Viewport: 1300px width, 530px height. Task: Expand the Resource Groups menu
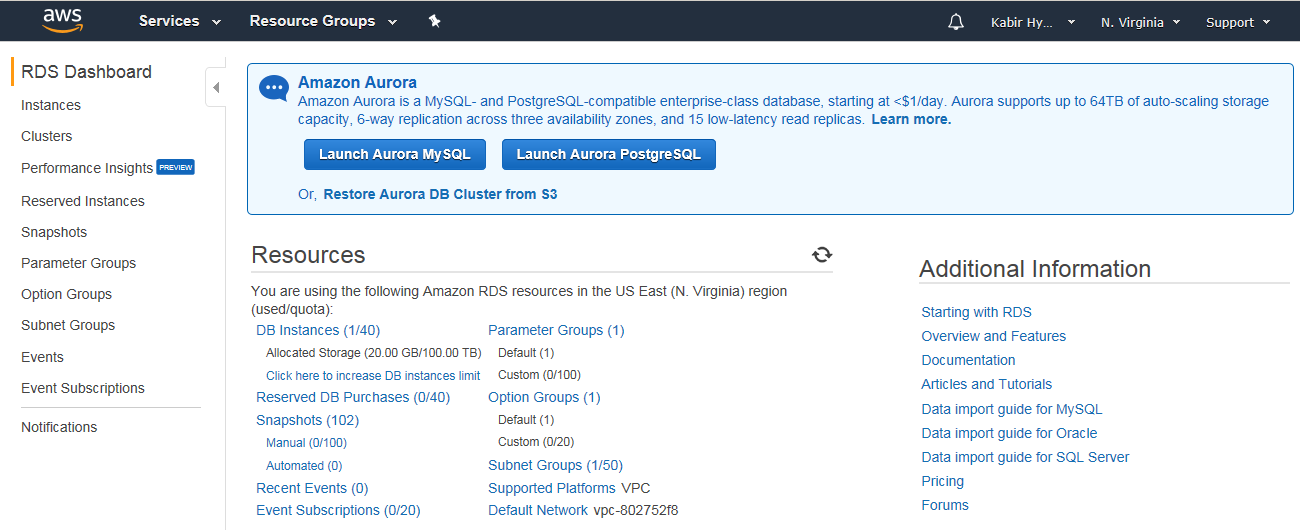tap(323, 21)
